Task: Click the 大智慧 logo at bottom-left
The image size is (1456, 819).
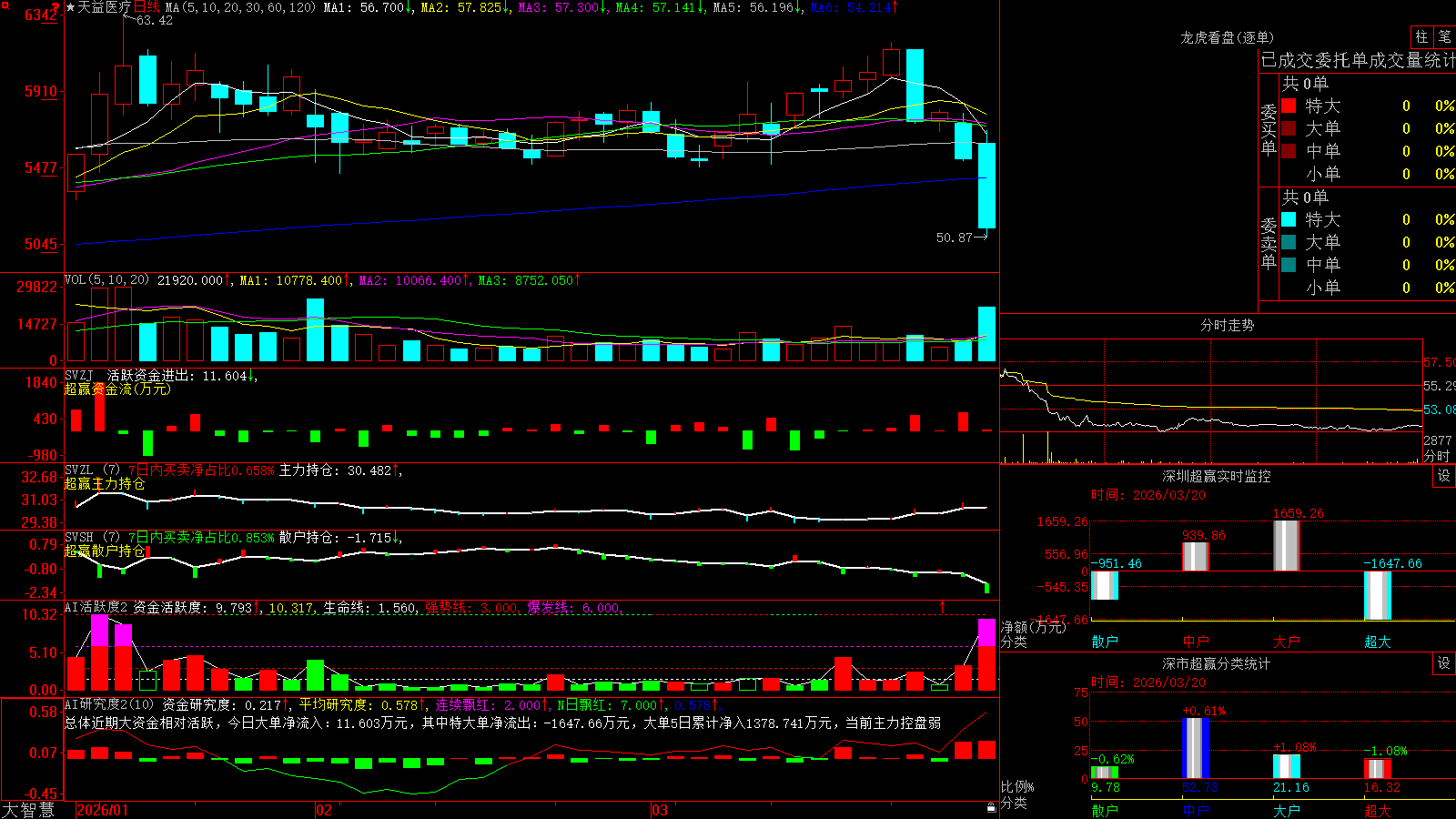Action: (28, 810)
